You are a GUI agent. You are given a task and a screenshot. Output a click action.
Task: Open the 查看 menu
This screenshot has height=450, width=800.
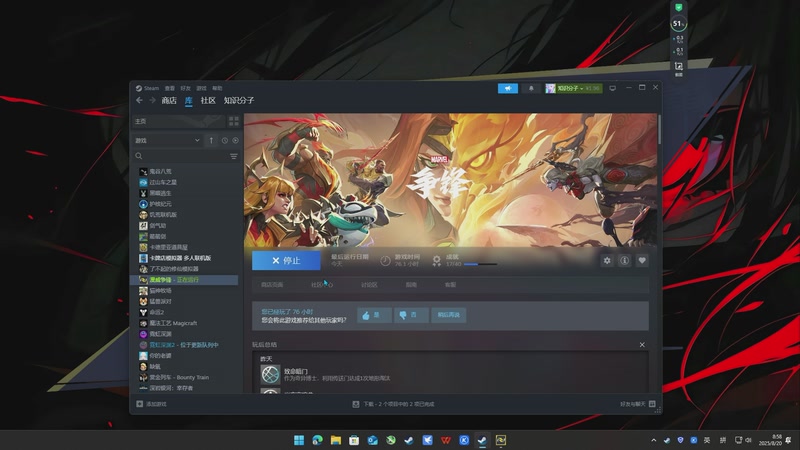pos(169,88)
